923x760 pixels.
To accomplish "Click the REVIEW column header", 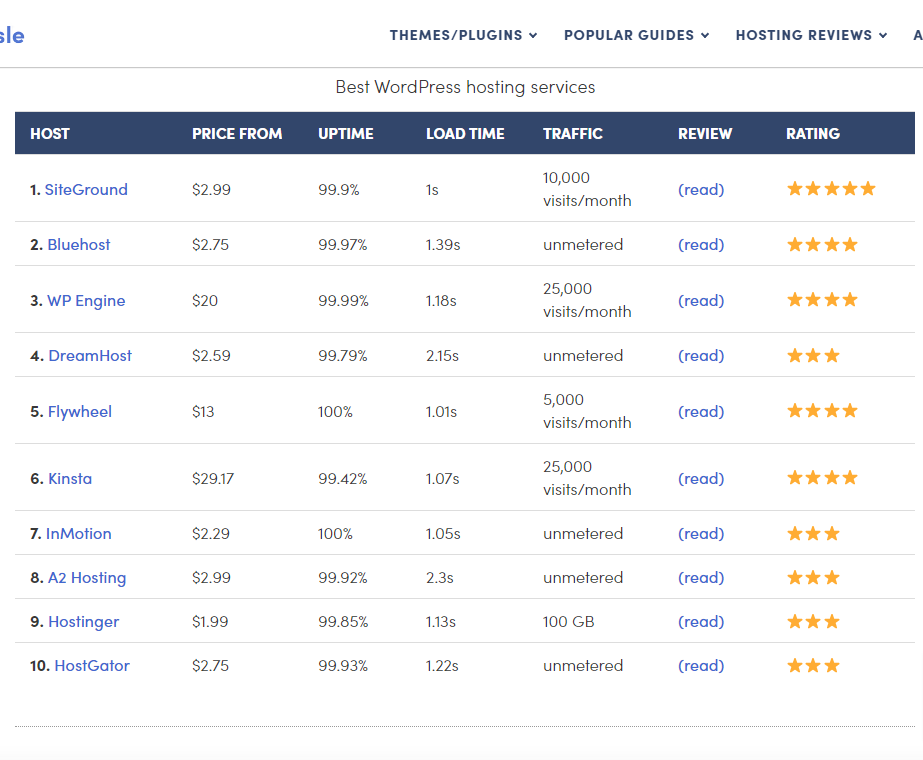I will pyautogui.click(x=705, y=134).
